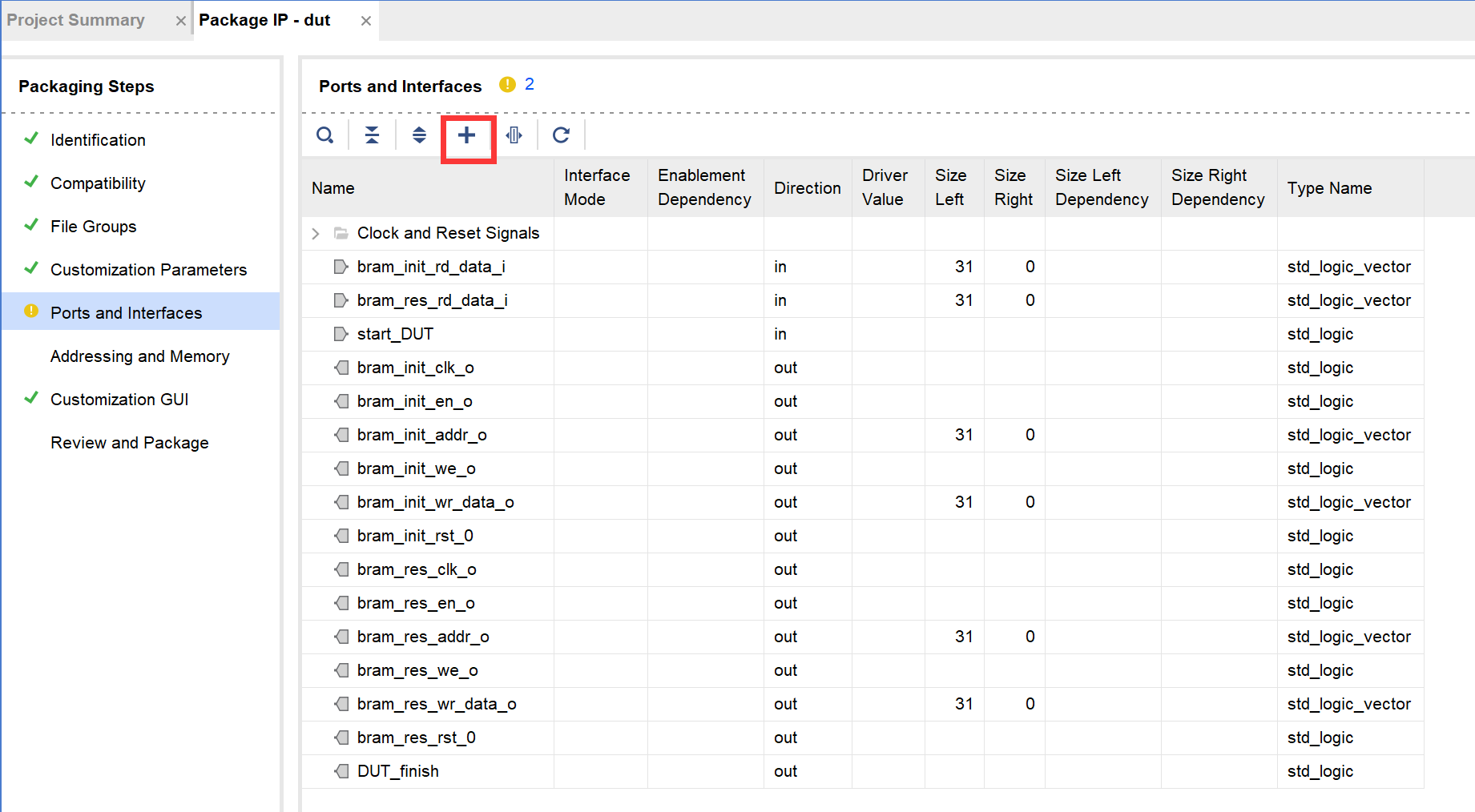Click the Direction column header
The image size is (1475, 812).
tap(808, 187)
